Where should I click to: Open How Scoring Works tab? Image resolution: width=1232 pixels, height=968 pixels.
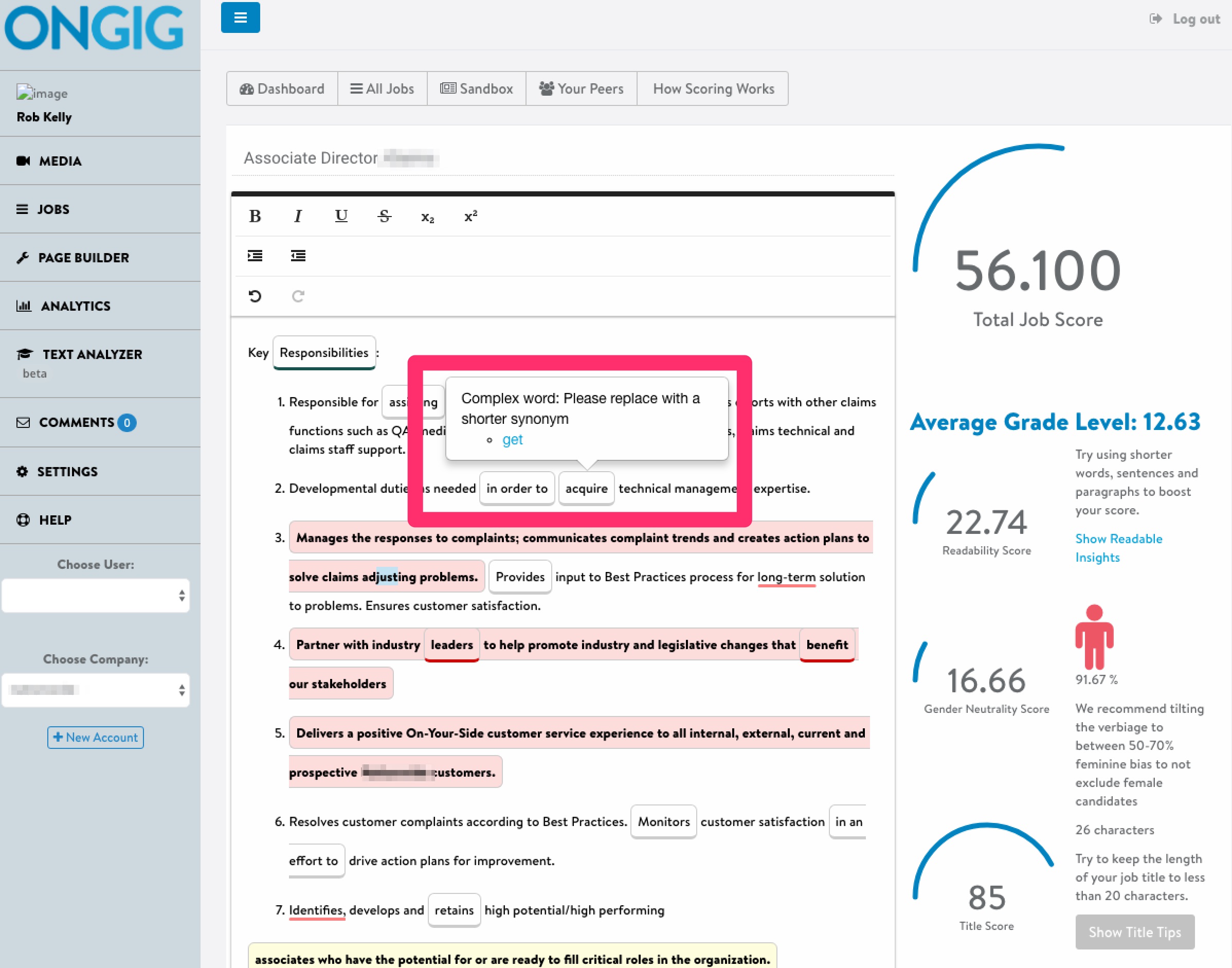click(713, 88)
